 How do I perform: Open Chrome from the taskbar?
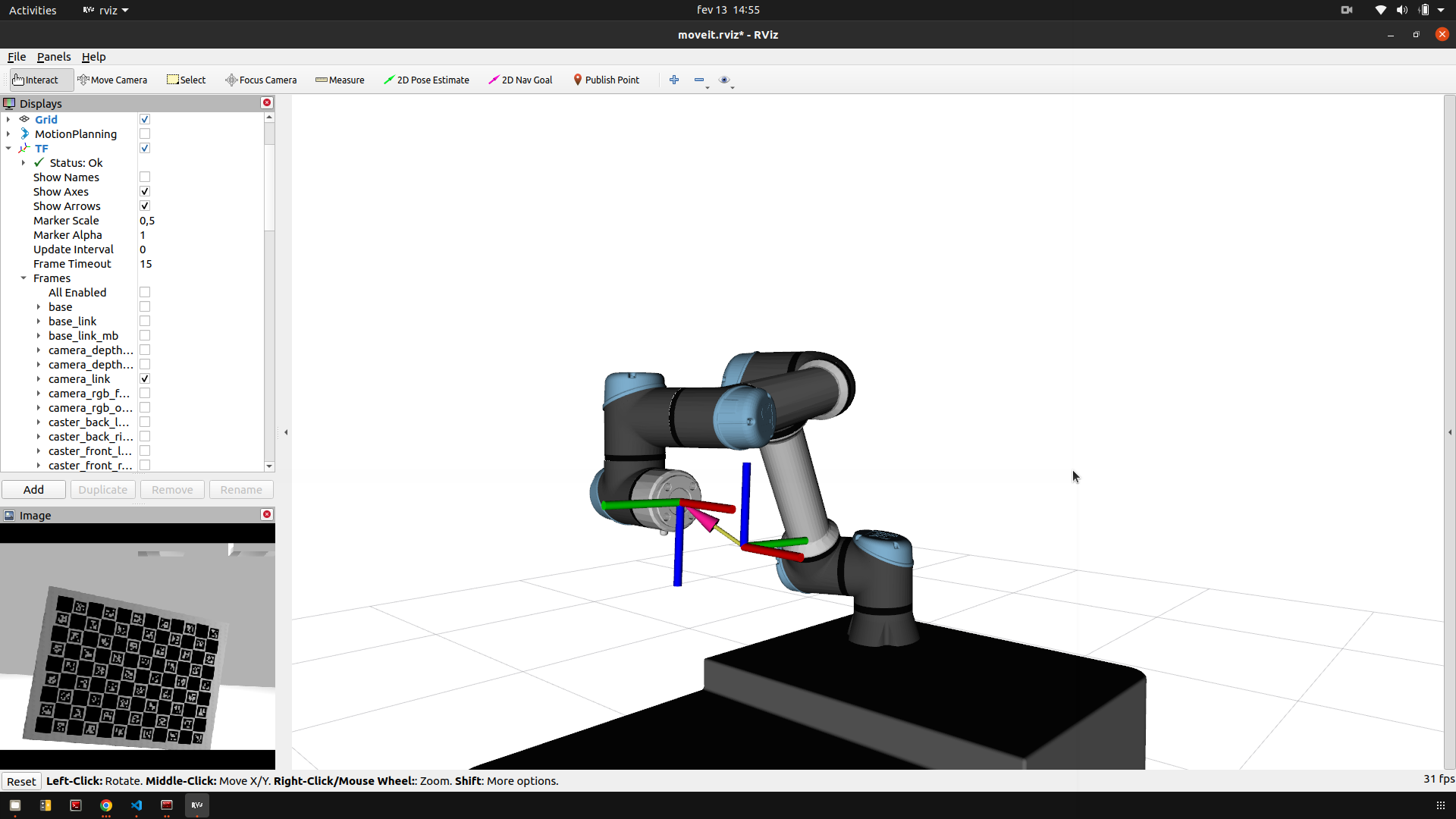(x=106, y=805)
